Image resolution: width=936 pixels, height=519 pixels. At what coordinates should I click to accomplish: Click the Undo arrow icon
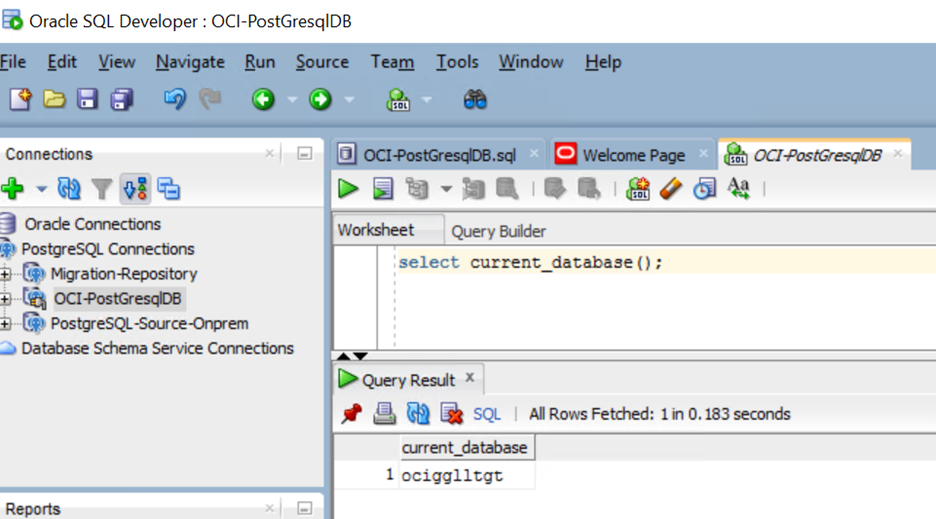tap(174, 99)
